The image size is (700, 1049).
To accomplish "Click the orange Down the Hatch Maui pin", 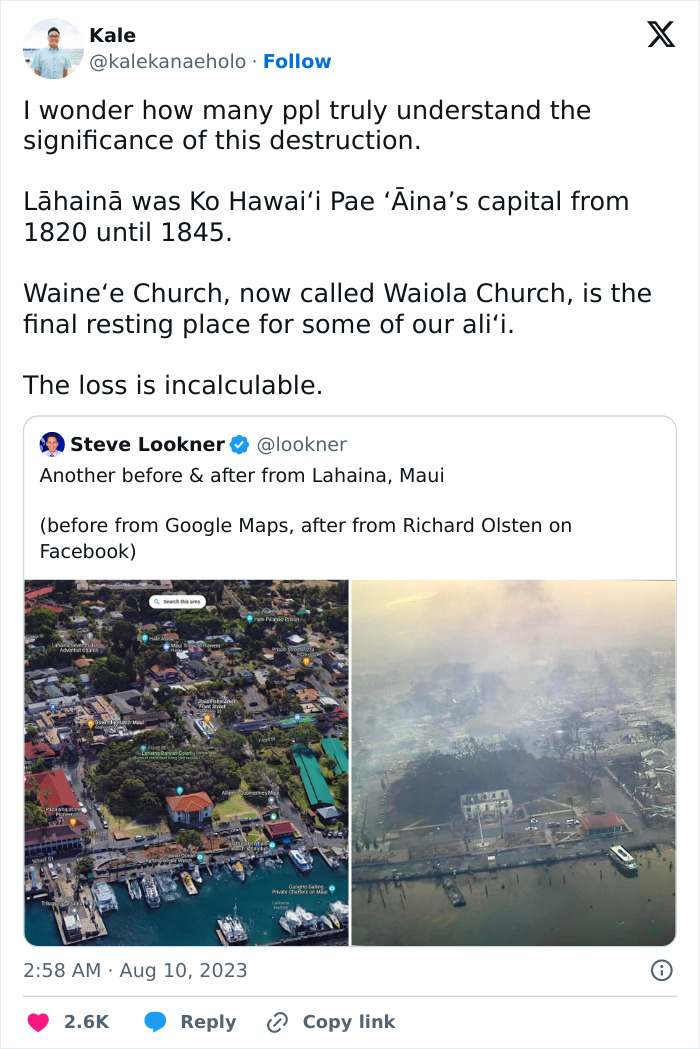I will pos(89,724).
